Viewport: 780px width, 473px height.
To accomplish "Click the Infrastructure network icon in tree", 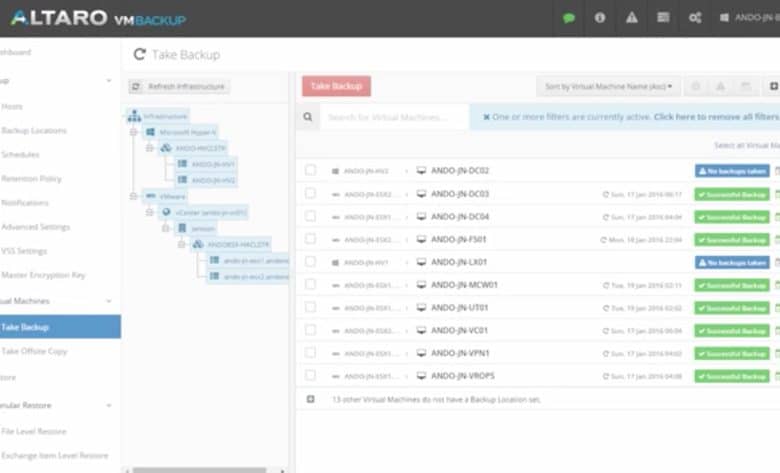I will (134, 116).
